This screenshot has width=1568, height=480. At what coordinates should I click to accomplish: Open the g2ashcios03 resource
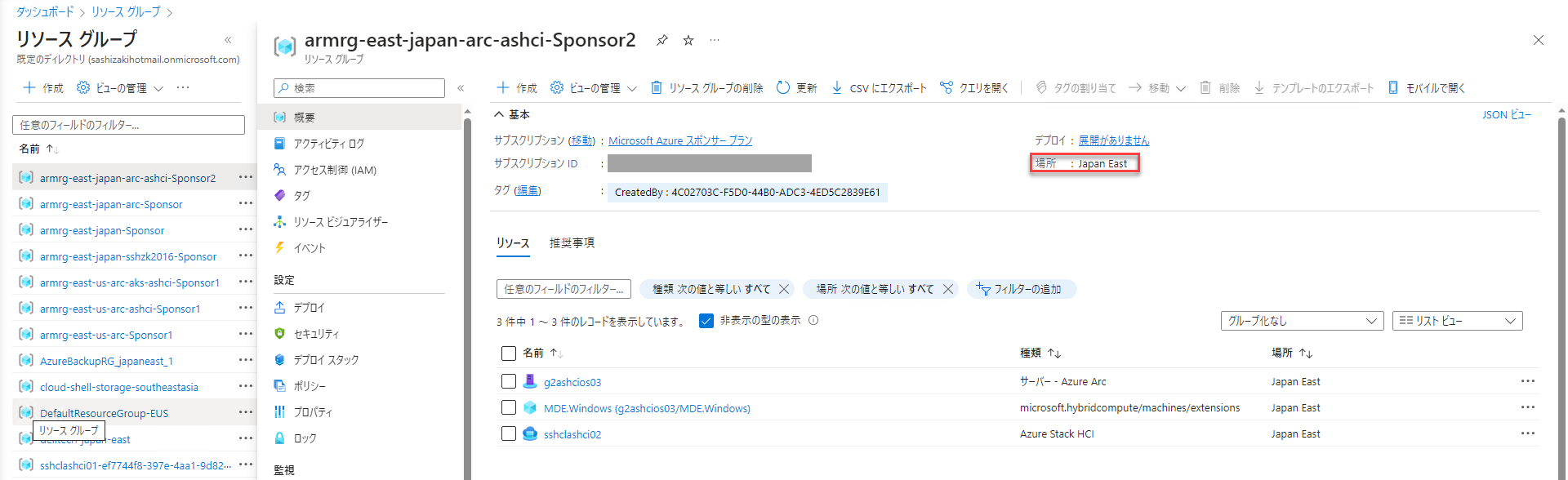click(x=572, y=382)
